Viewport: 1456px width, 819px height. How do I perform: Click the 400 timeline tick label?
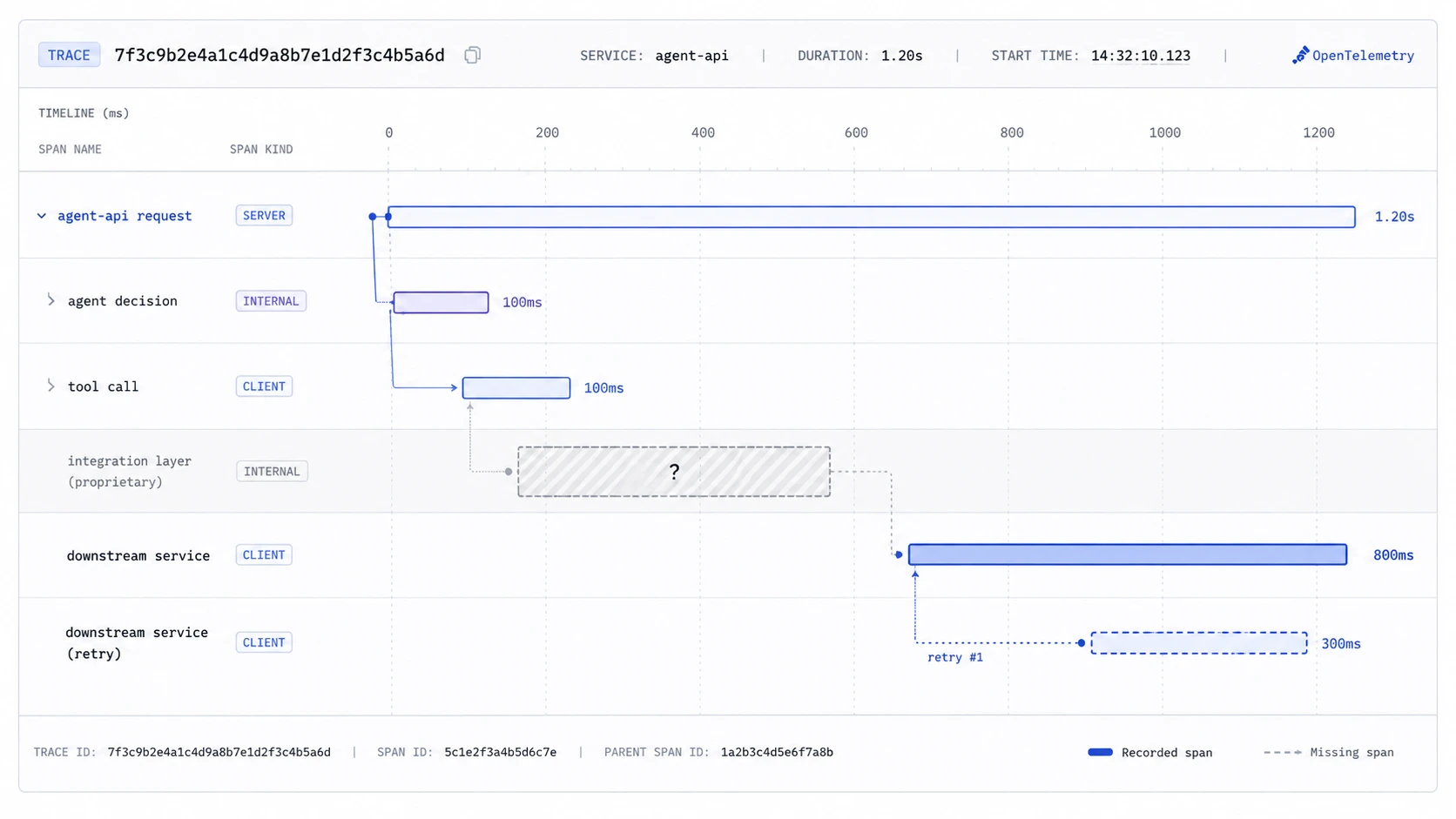coord(703,132)
